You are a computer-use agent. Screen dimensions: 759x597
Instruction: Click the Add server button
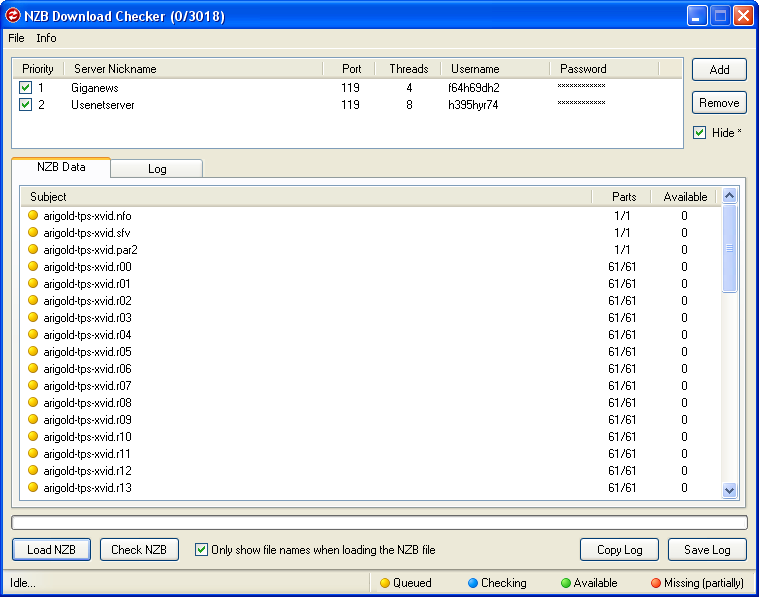(719, 70)
